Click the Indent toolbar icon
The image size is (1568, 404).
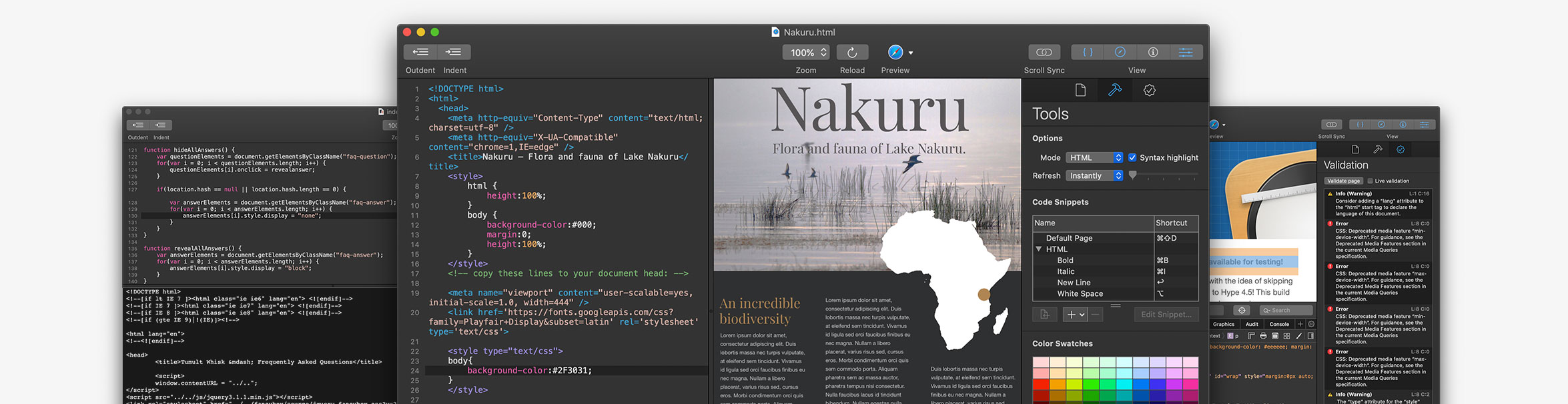[454, 52]
